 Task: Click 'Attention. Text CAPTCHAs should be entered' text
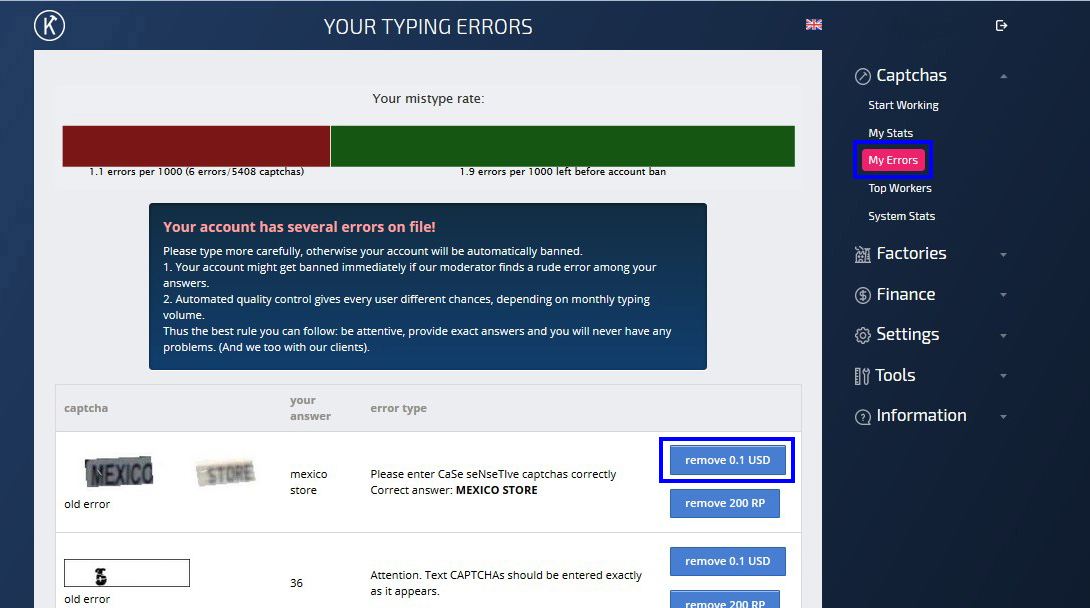[x=506, y=583]
